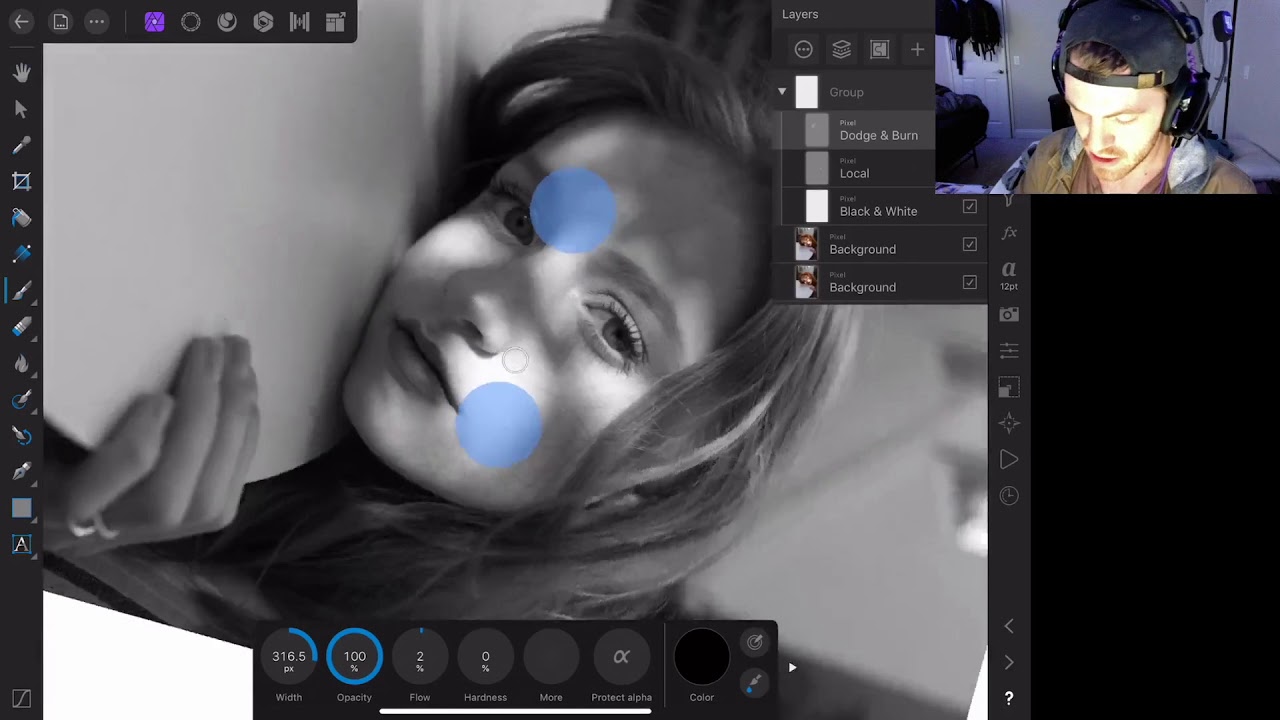Click the redo right chevron
The width and height of the screenshot is (1280, 720).
1009,662
